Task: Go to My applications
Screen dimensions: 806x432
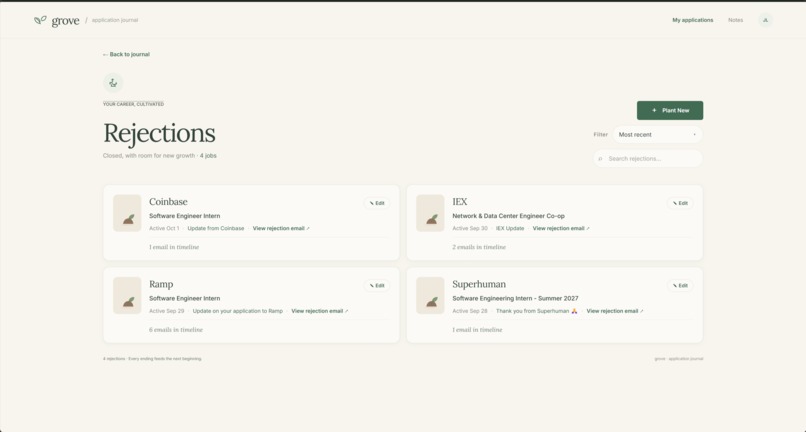Action: tap(692, 20)
